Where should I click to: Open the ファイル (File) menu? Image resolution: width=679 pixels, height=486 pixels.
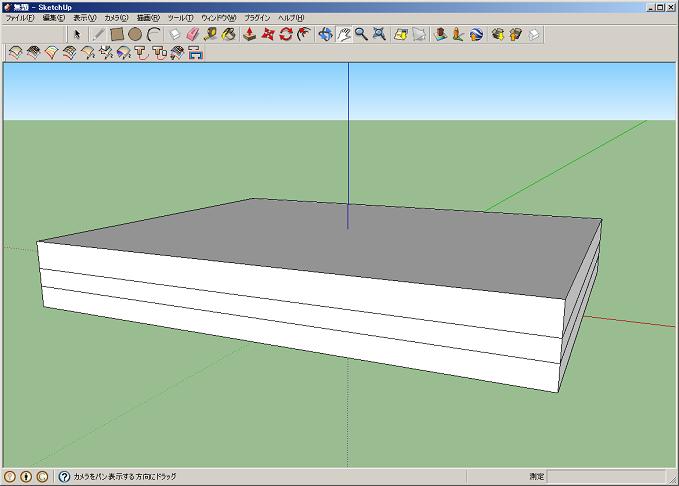click(19, 18)
